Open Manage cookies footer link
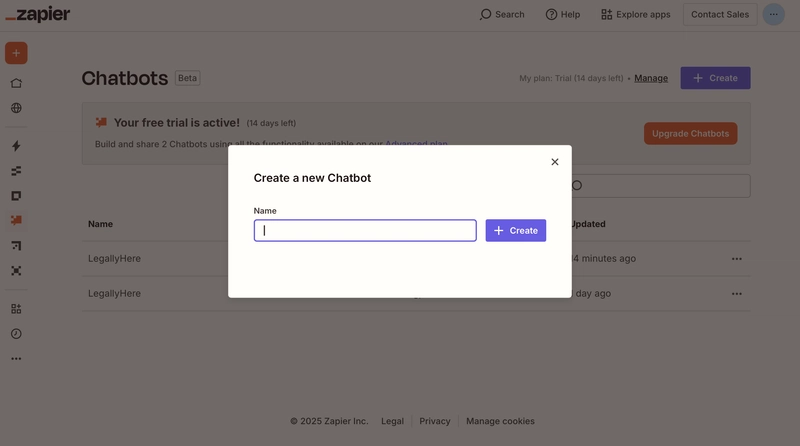800x446 pixels. (x=501, y=421)
